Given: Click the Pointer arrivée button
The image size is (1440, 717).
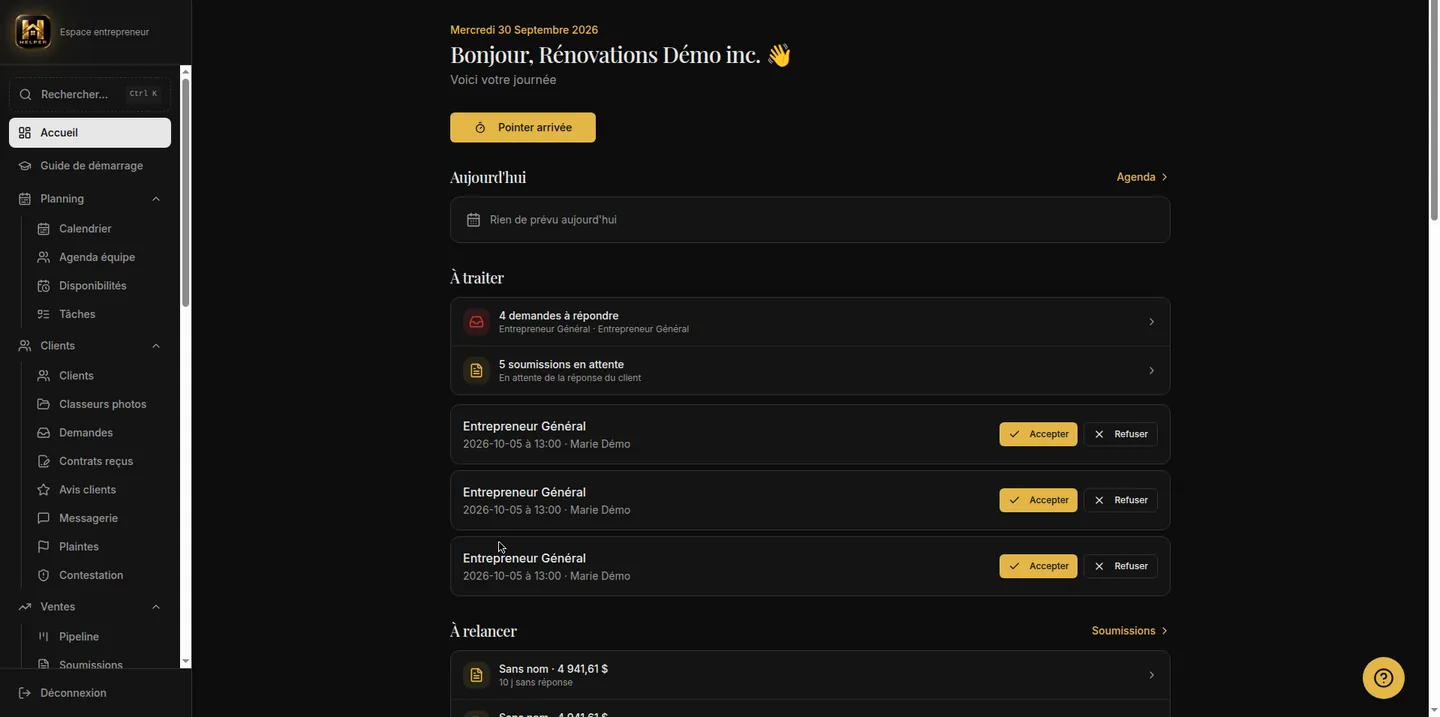Looking at the screenshot, I should point(523,128).
